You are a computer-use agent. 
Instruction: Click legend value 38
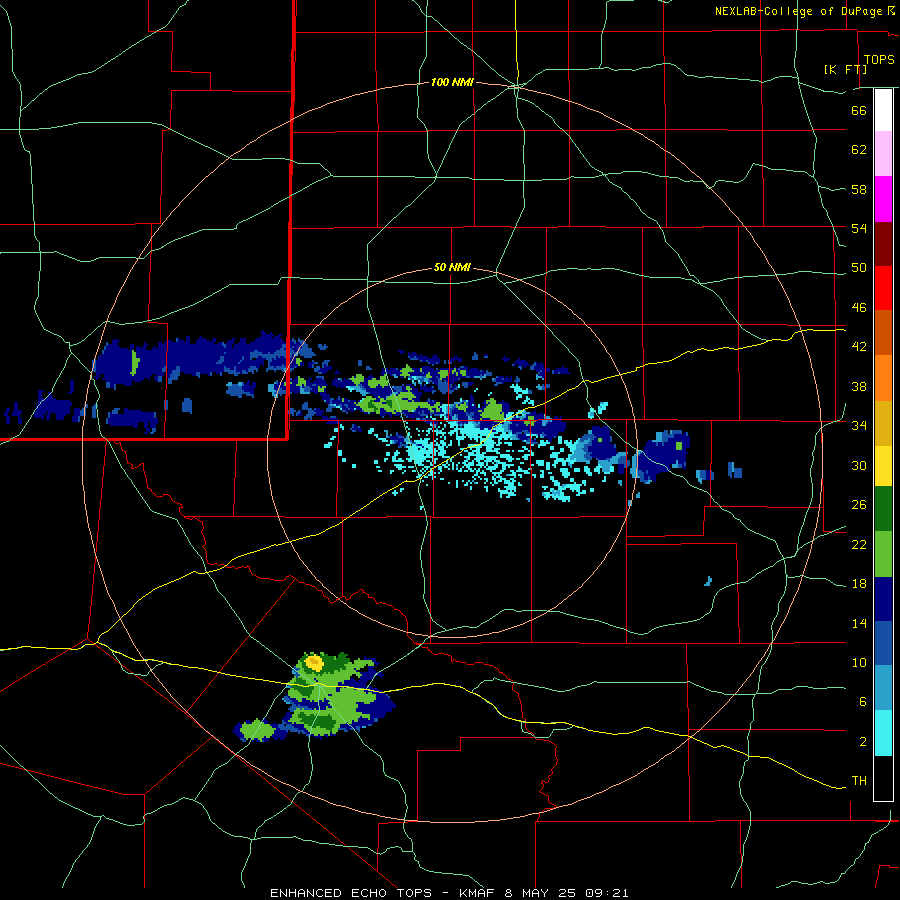(x=859, y=386)
